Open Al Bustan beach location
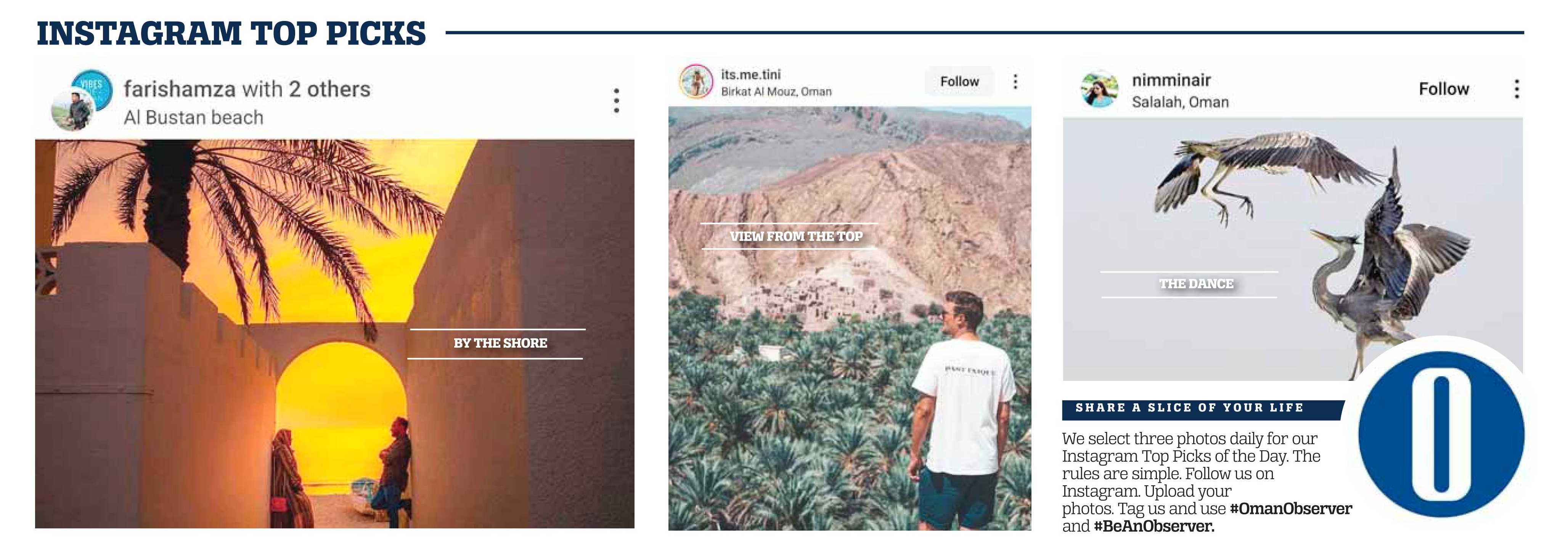1568x552 pixels. (194, 117)
